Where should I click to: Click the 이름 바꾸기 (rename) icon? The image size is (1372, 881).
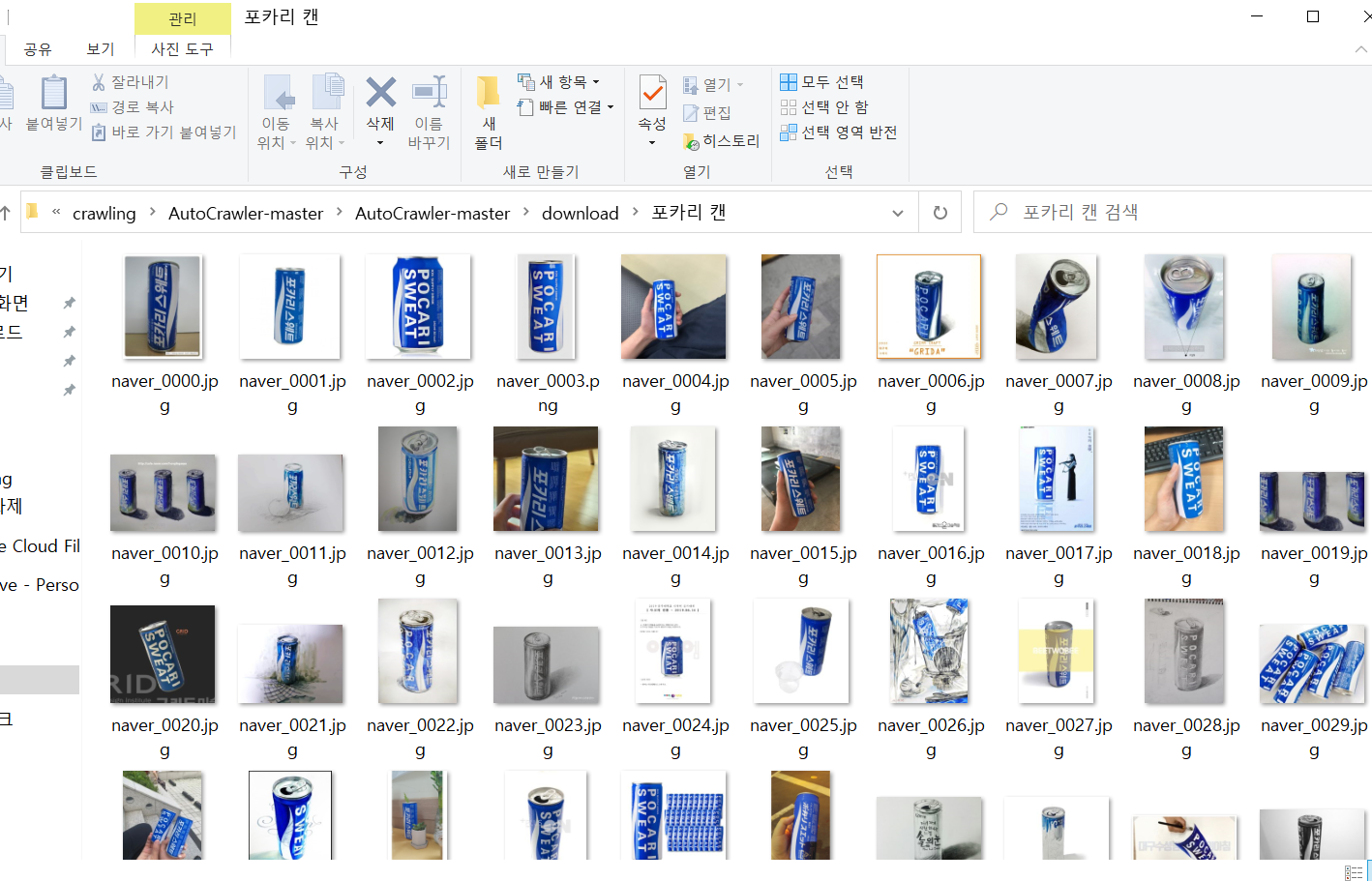coord(429,93)
